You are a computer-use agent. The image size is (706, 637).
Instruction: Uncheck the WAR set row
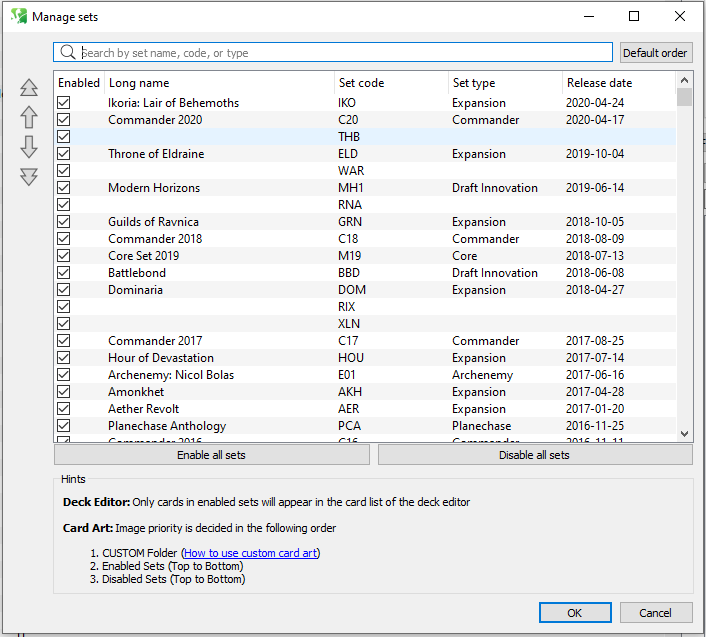(x=63, y=171)
